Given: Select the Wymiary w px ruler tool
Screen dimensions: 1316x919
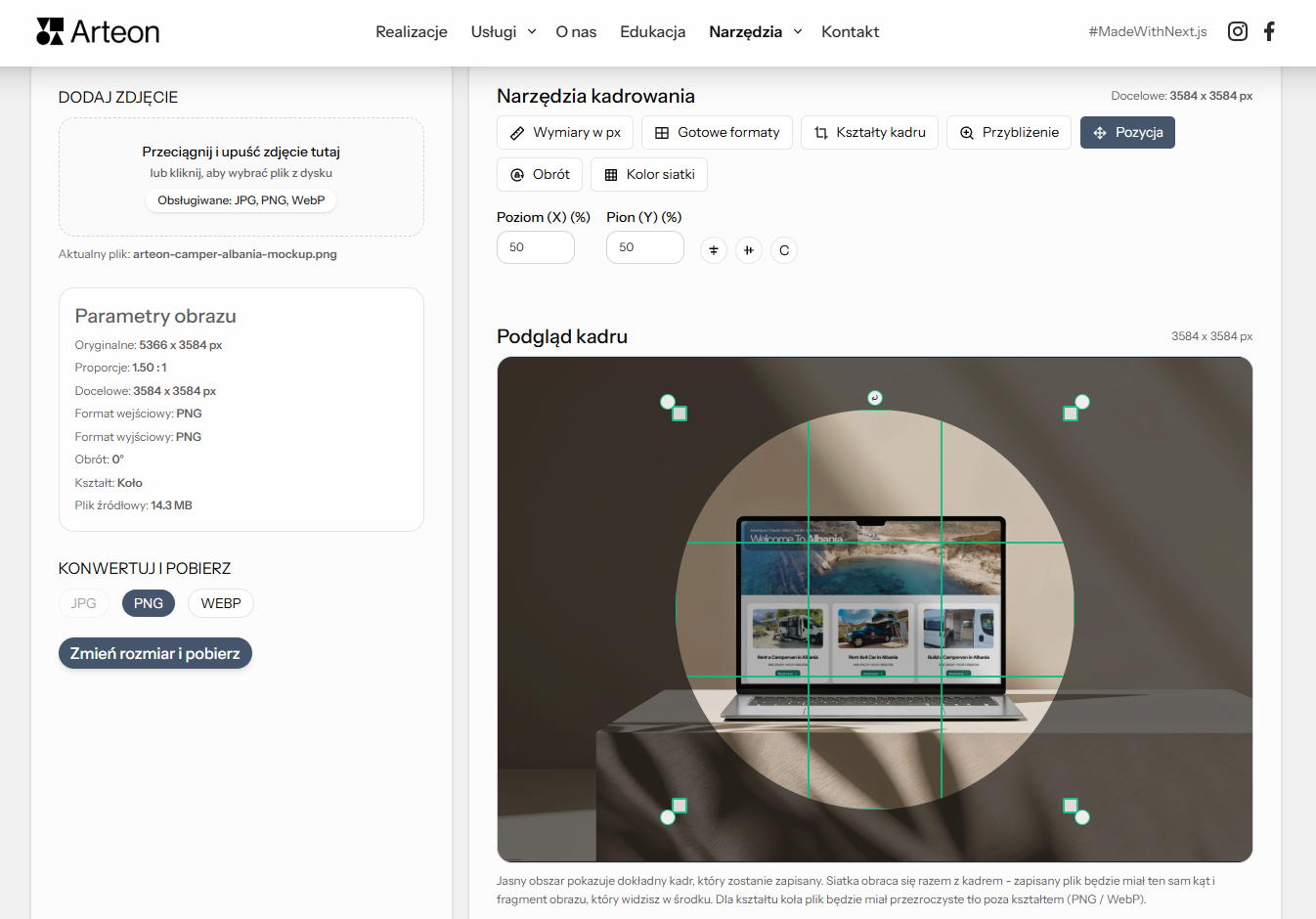Looking at the screenshot, I should (564, 132).
